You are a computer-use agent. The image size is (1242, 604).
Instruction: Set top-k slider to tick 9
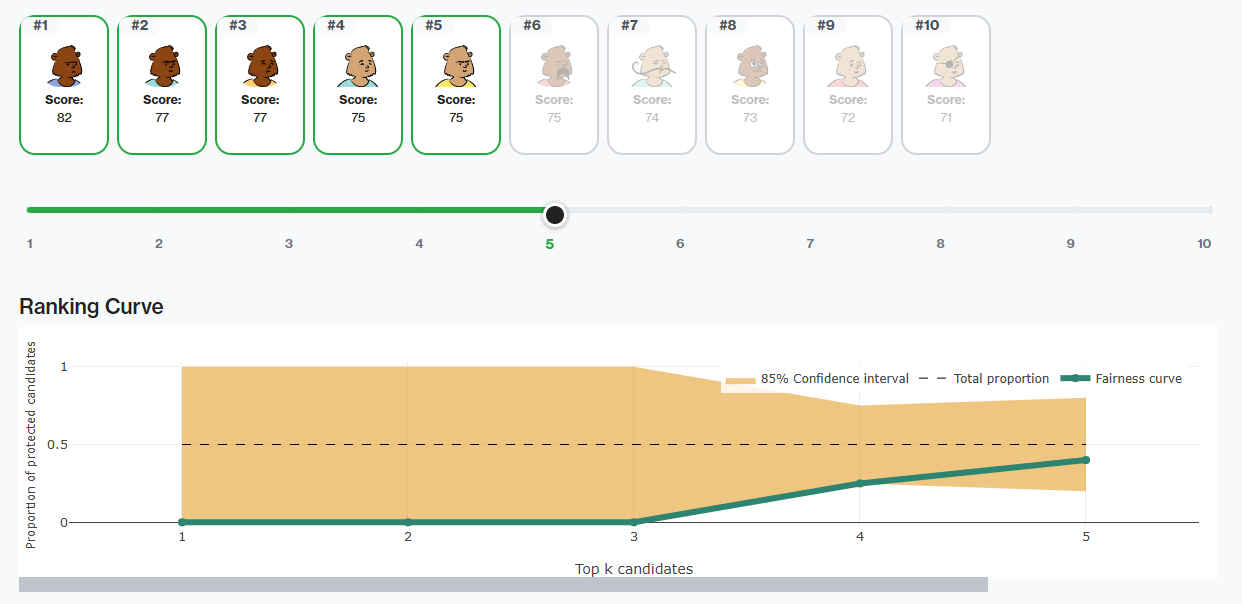tap(1070, 243)
